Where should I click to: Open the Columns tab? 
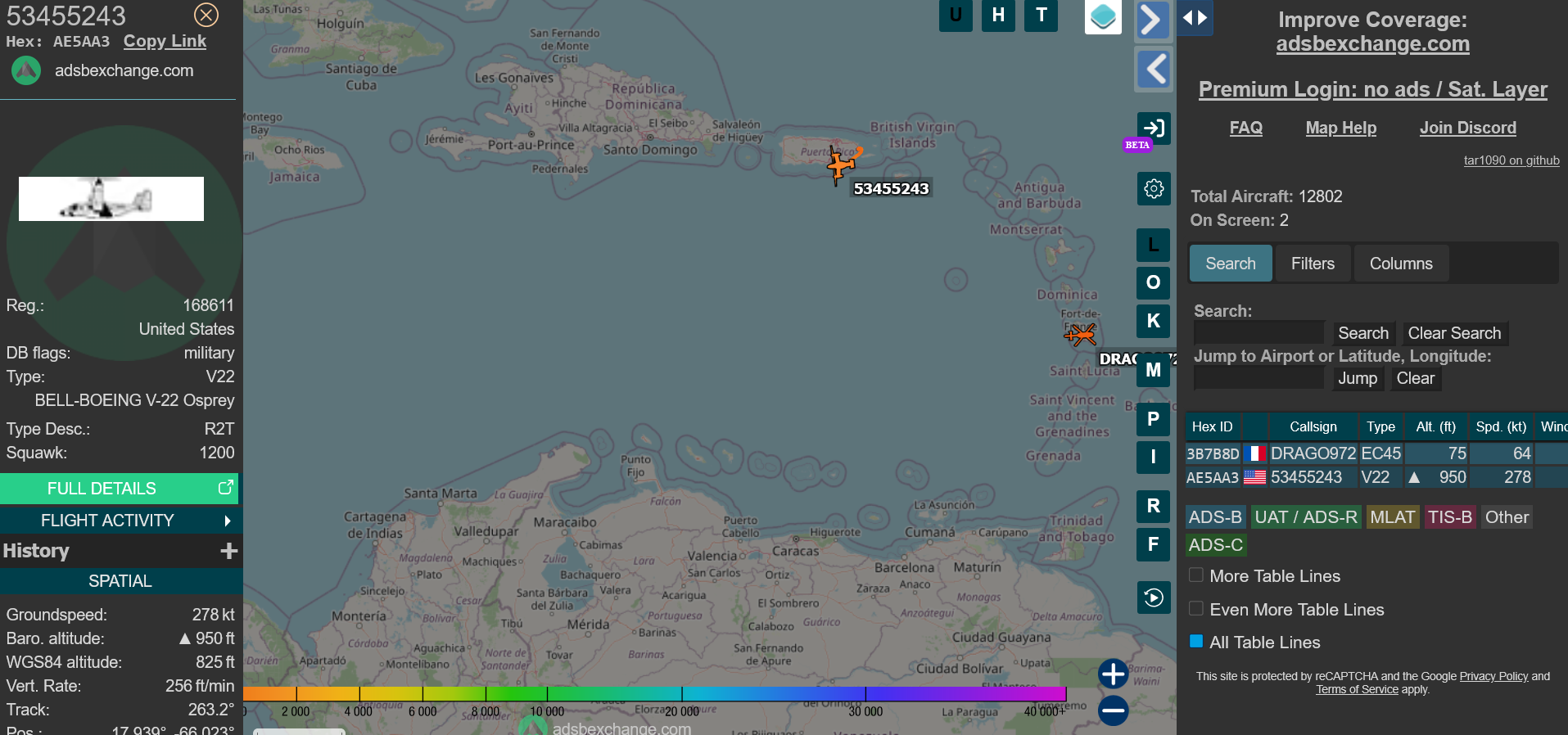coord(1400,264)
